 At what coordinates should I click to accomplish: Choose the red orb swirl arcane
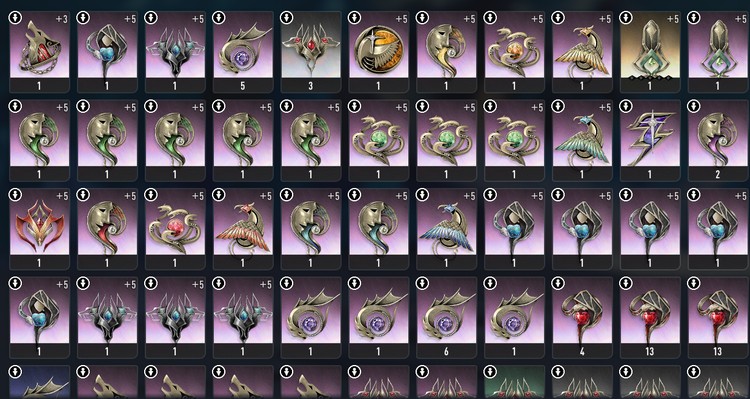click(175, 229)
